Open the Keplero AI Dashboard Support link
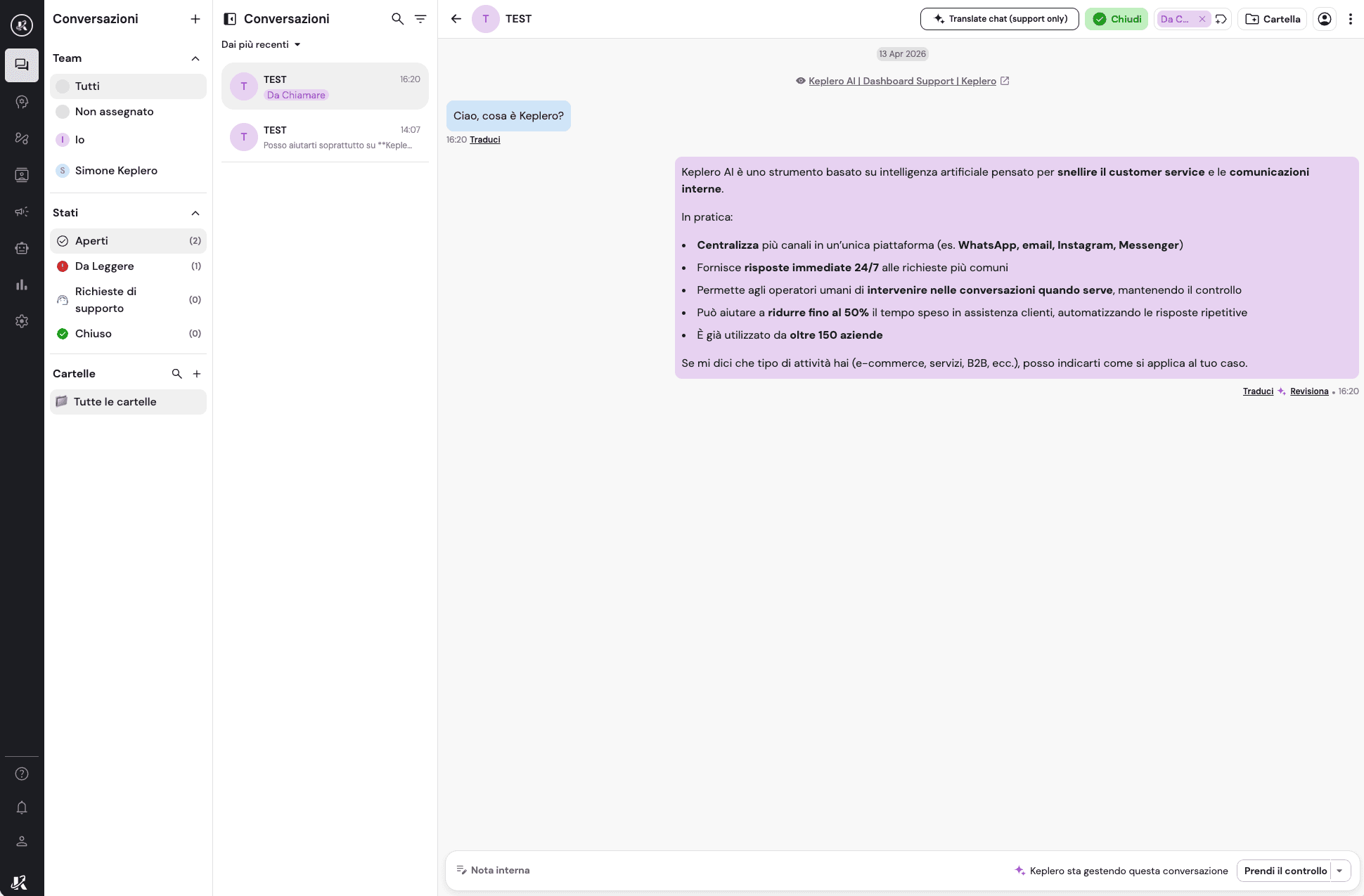The height and width of the screenshot is (896, 1364). point(902,81)
